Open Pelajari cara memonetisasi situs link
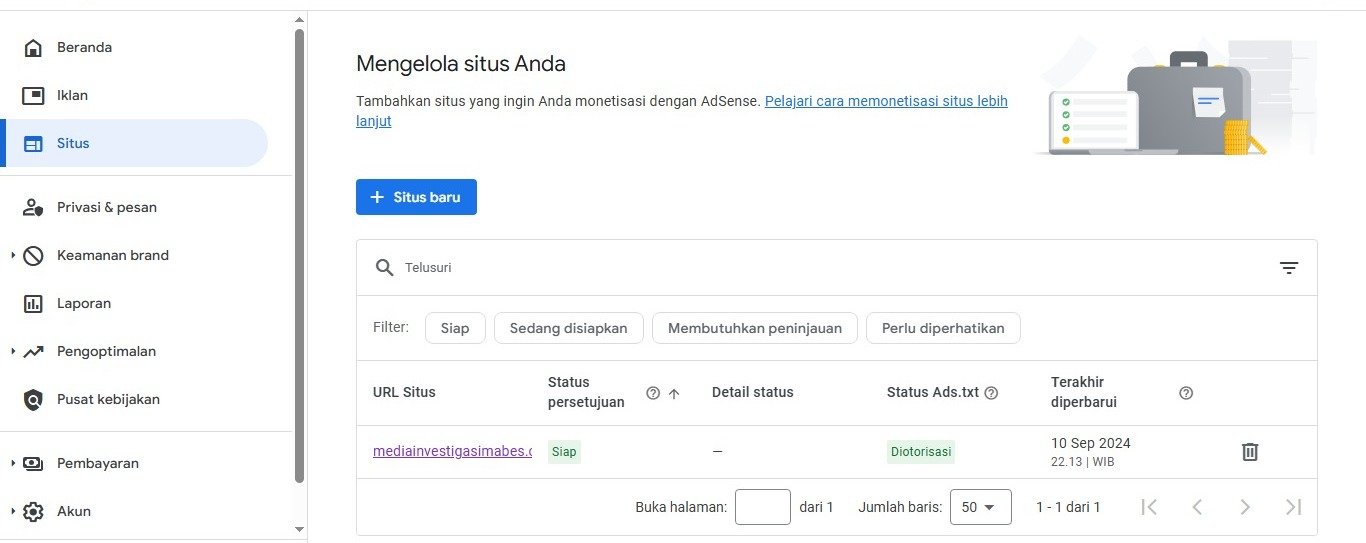This screenshot has width=1366, height=543. (x=886, y=101)
